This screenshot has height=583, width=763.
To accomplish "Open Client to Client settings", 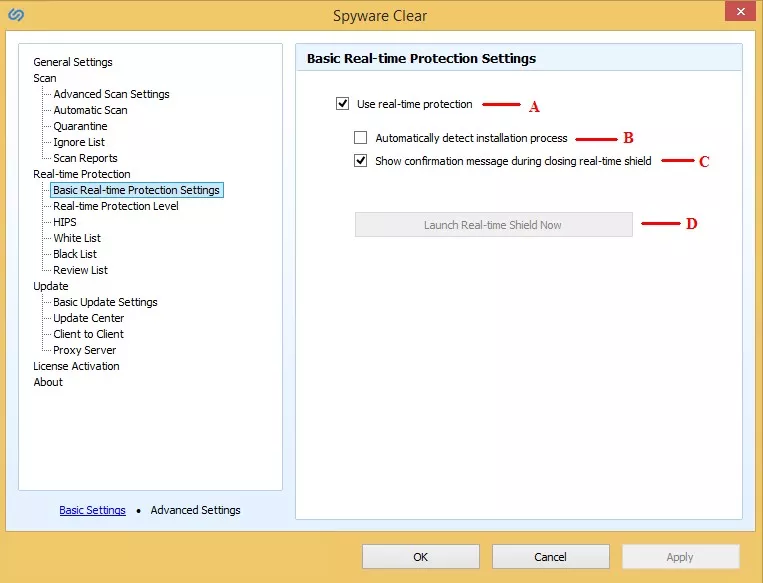I will tap(89, 334).
